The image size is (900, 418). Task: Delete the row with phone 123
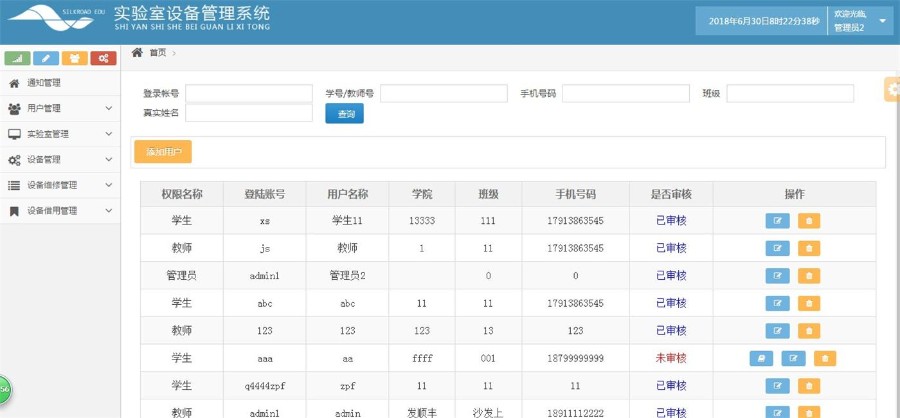(809, 331)
